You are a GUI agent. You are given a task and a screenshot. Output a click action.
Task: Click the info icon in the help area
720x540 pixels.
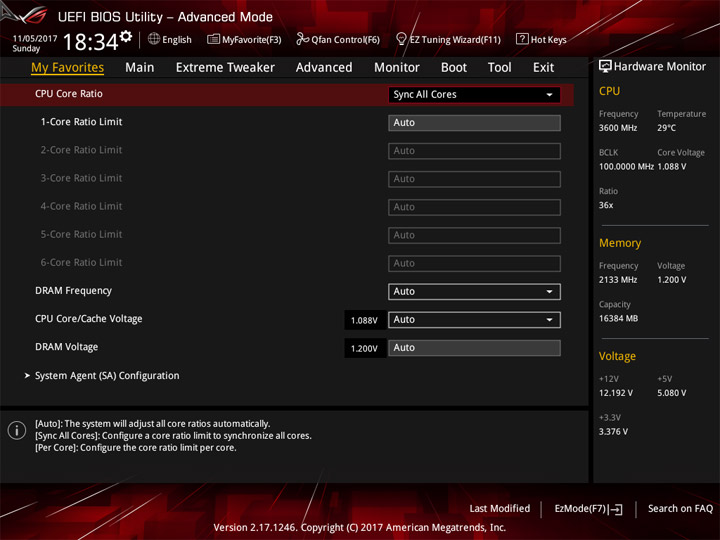tap(17, 430)
